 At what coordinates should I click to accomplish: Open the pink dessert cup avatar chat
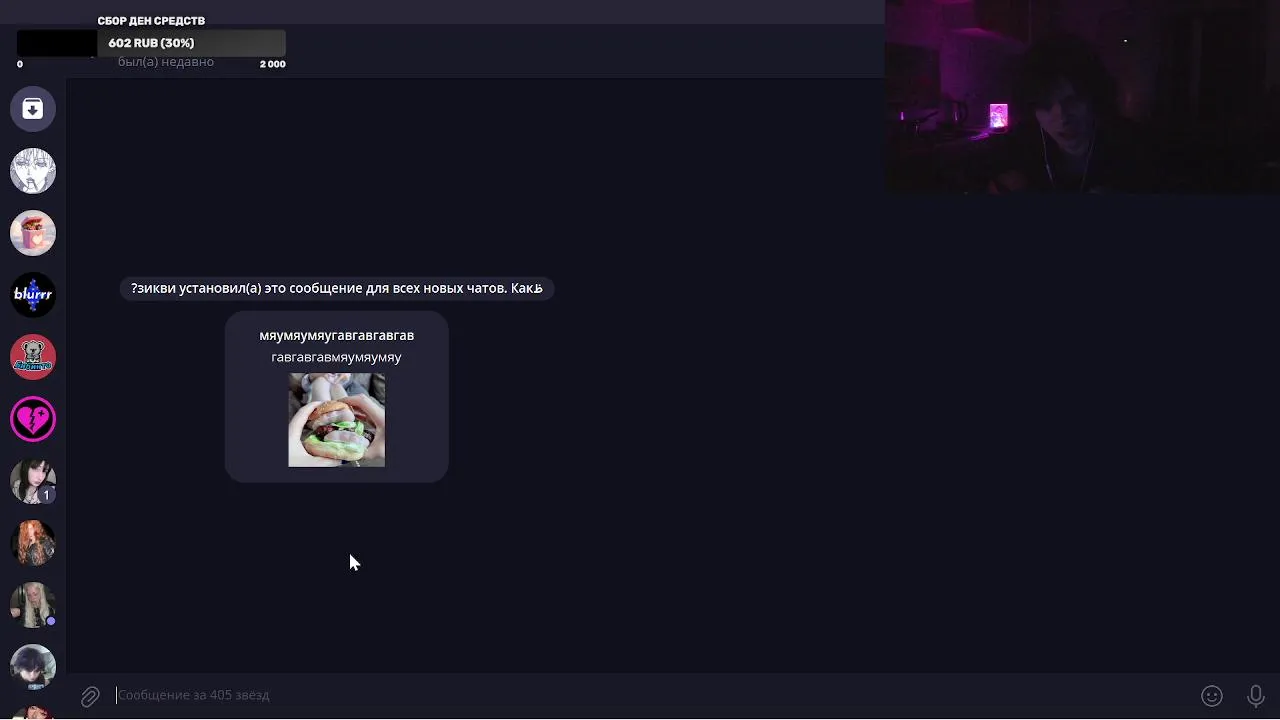coord(33,233)
